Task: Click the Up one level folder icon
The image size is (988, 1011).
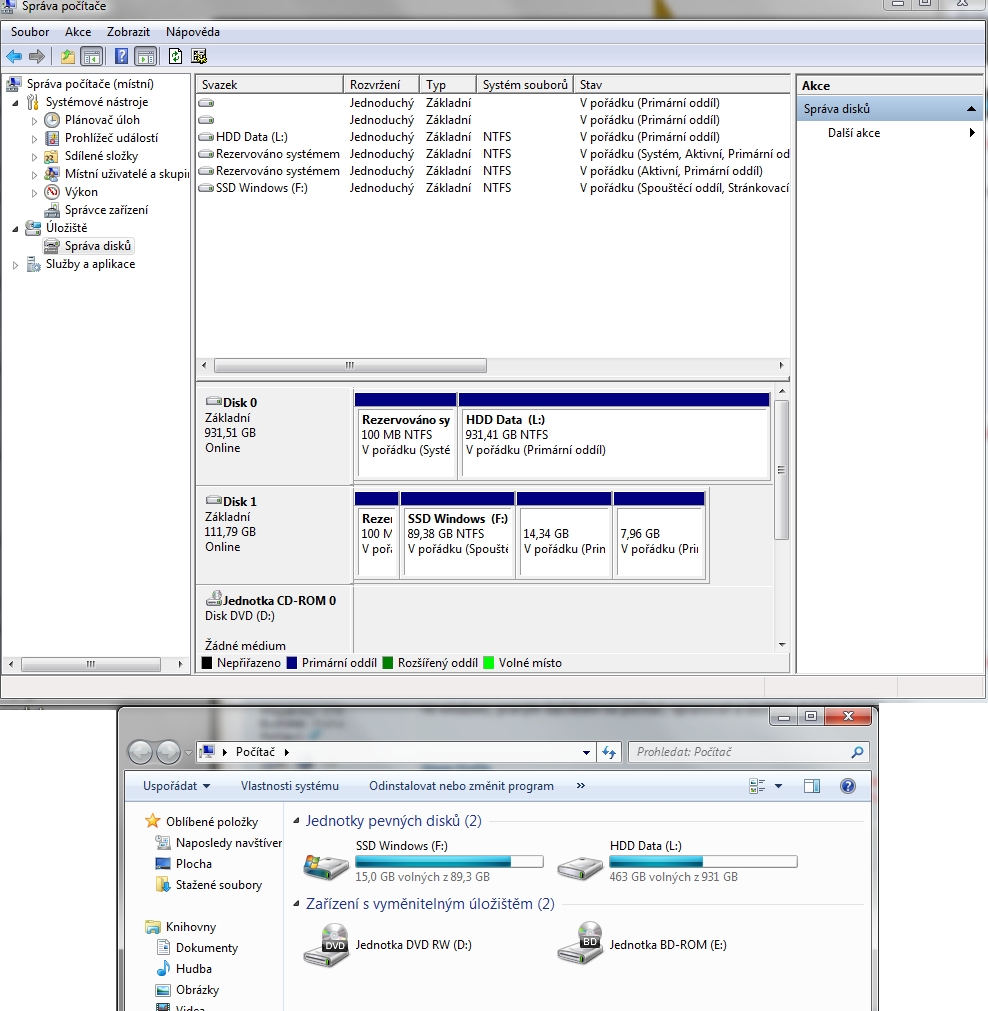Action: tap(67, 56)
